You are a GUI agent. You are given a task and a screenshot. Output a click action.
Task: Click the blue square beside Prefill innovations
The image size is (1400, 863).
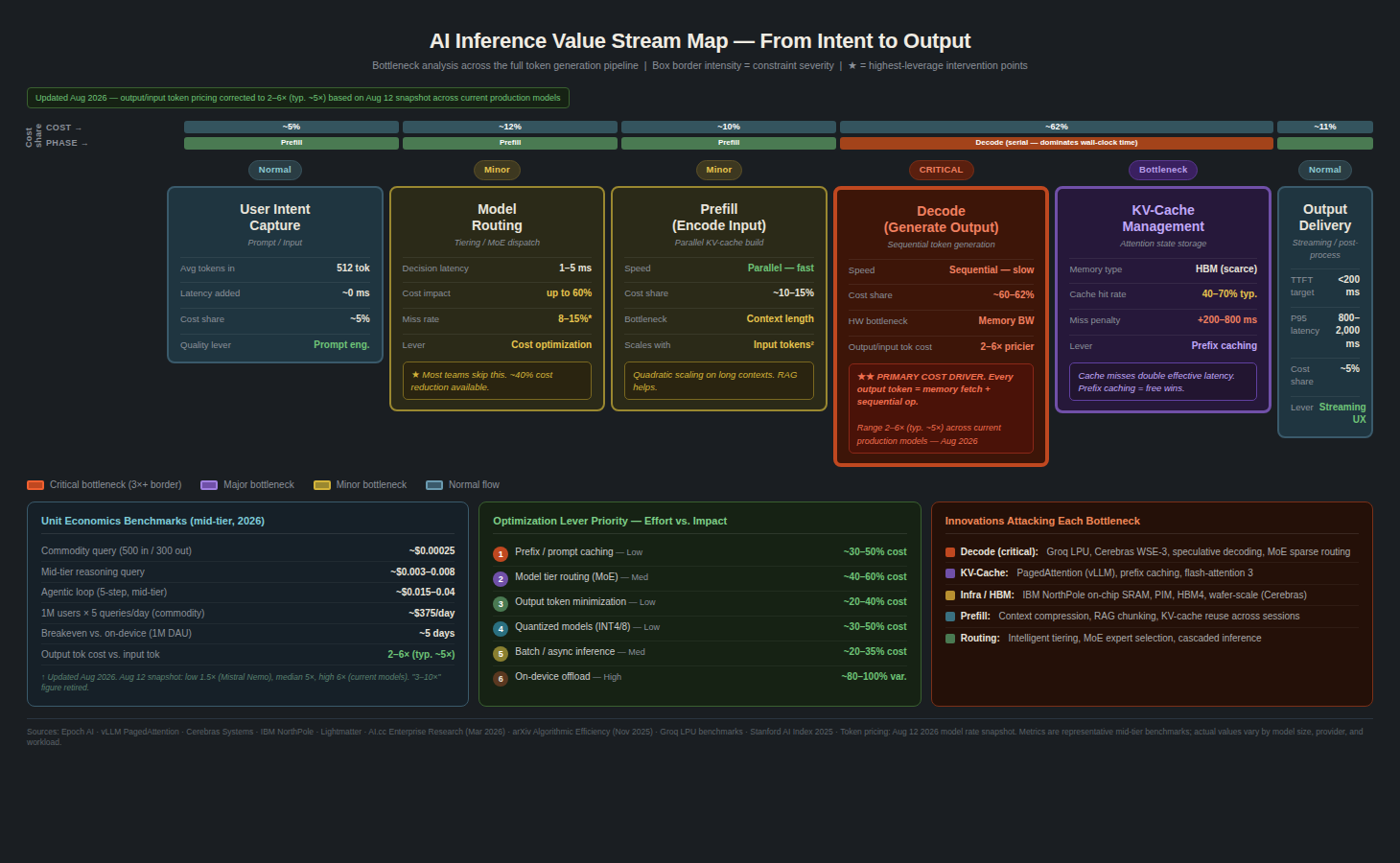[950, 617]
